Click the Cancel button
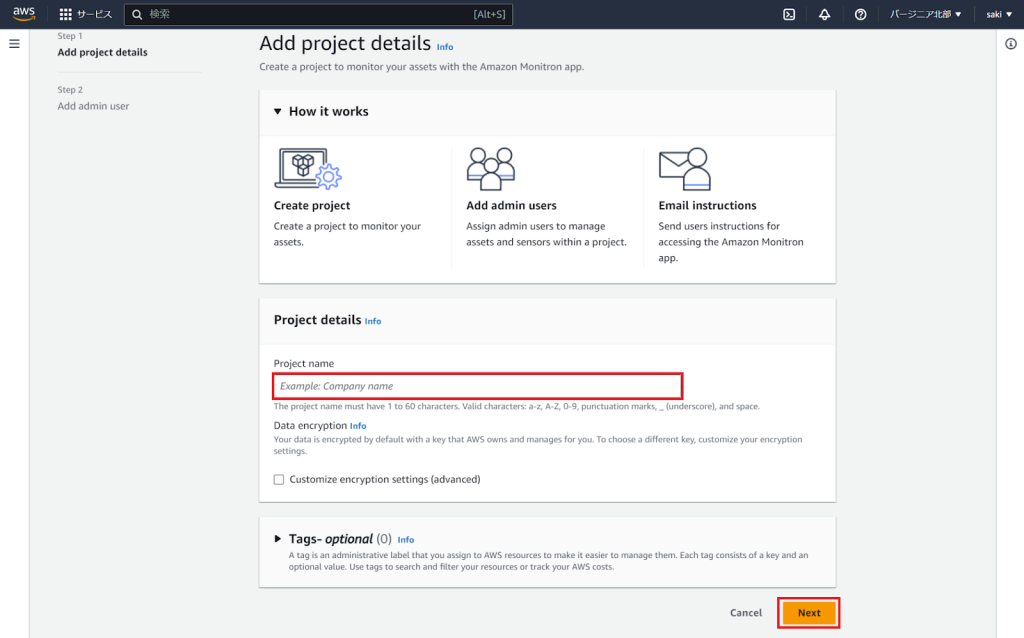 click(x=746, y=613)
